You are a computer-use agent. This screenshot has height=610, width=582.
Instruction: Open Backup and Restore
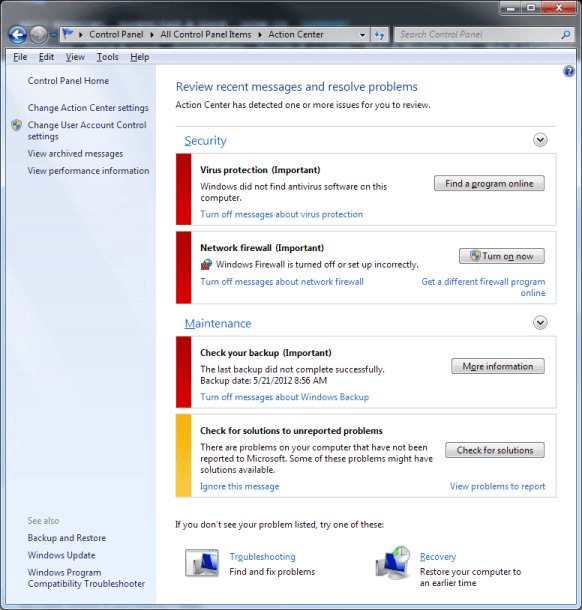pyautogui.click(x=67, y=538)
